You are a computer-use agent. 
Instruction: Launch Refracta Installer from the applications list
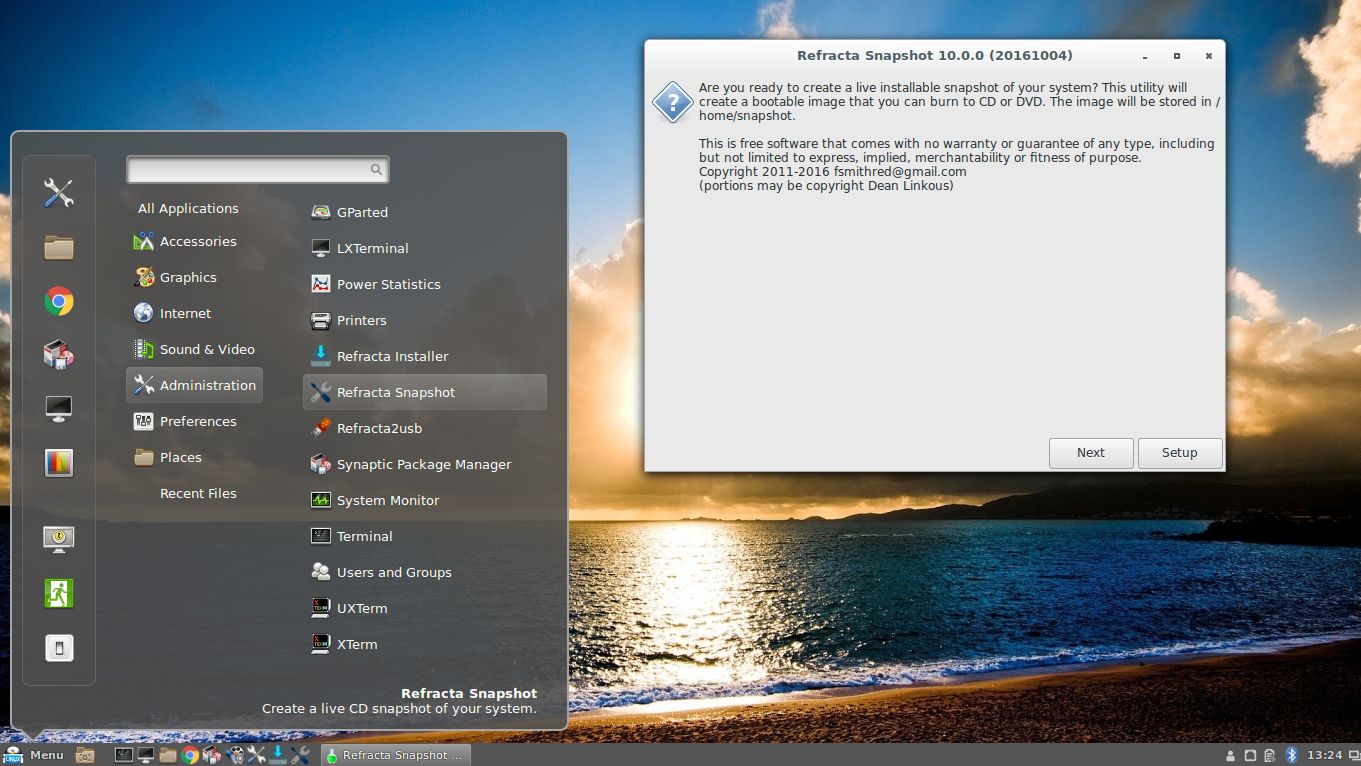pos(424,356)
